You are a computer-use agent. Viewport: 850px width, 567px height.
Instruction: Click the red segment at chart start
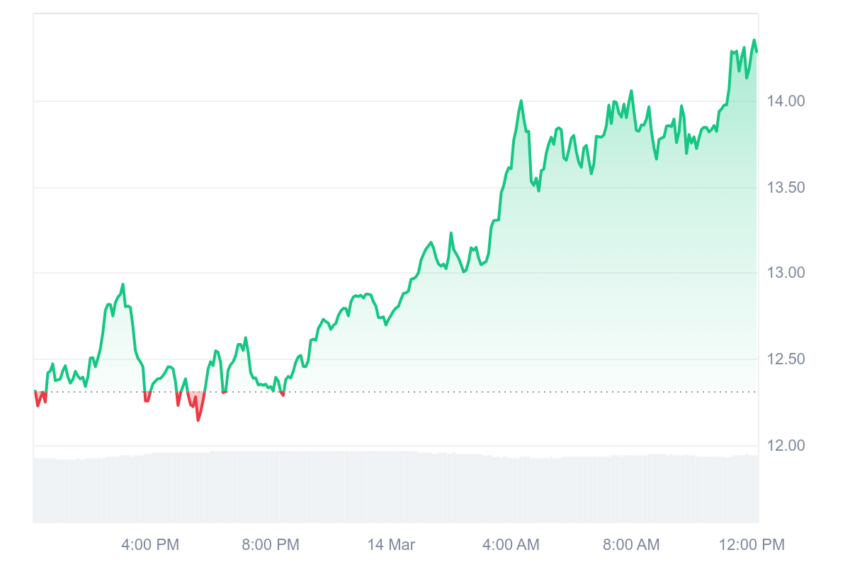pos(40,398)
